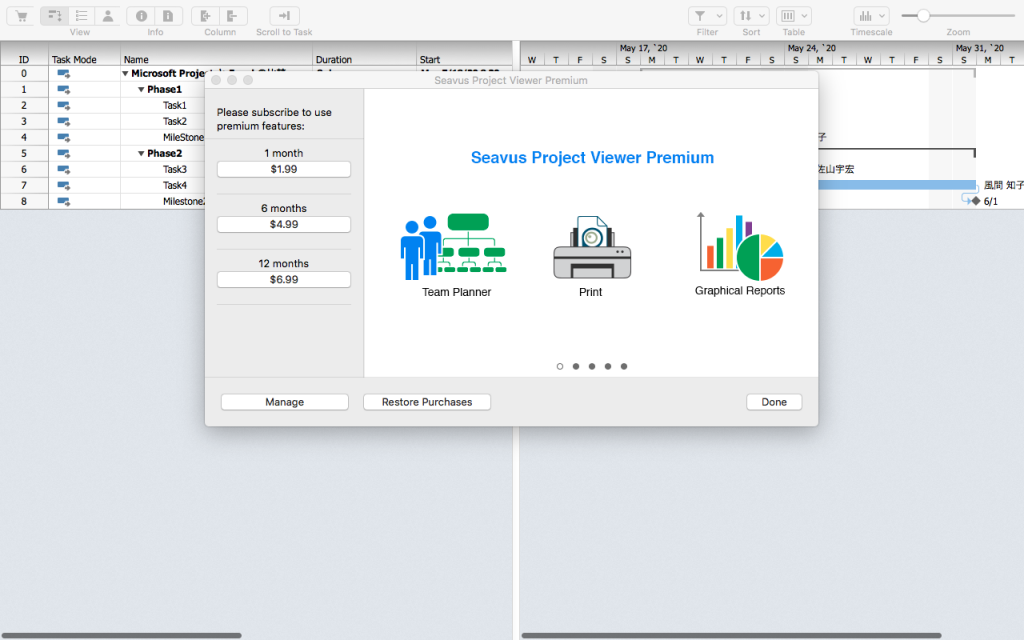Click the Task Mode icon in row ID 0
1024x640 pixels.
(63, 74)
